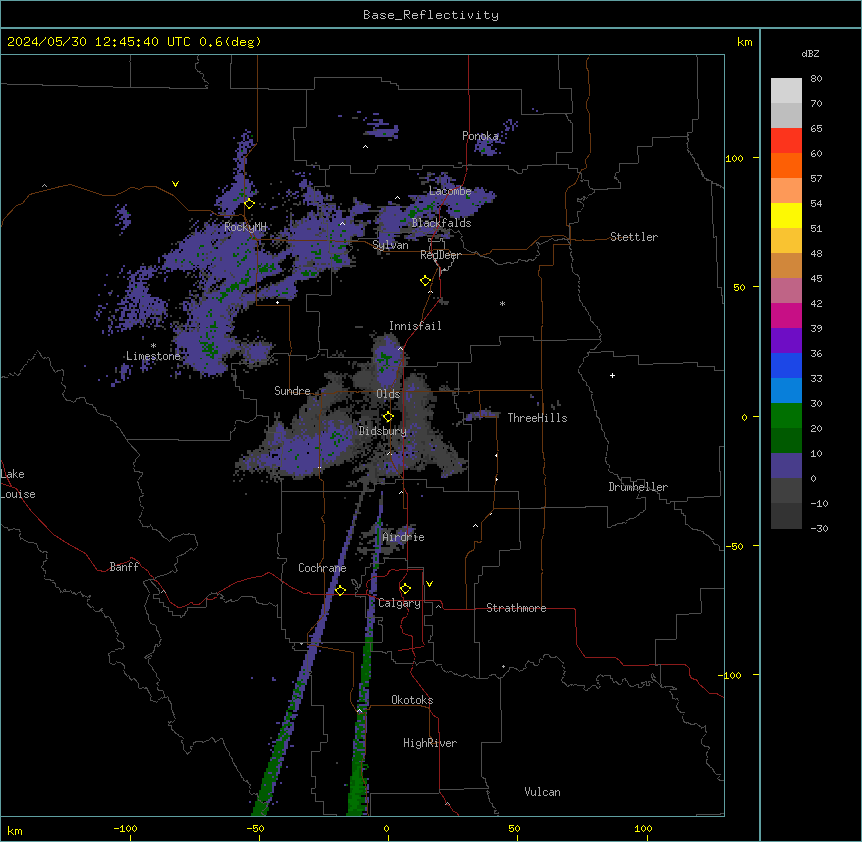Screen dimensions: 862x842
Task: Click the dBZ legend heading
Action: click(810, 54)
